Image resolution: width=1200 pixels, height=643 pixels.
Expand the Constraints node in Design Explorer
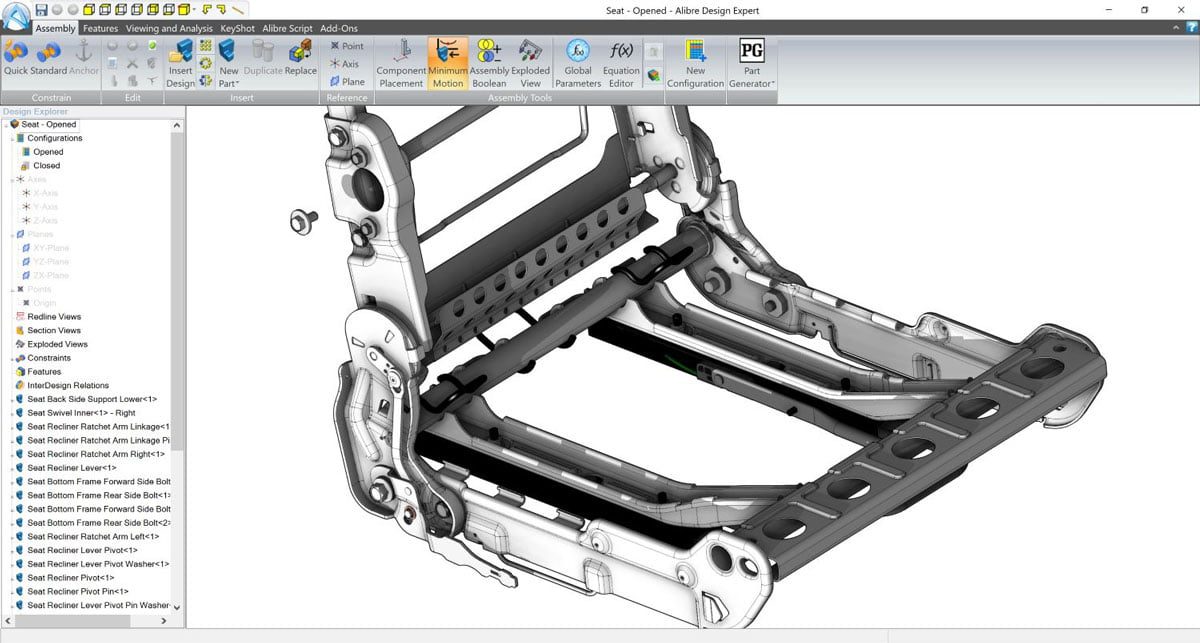point(12,358)
